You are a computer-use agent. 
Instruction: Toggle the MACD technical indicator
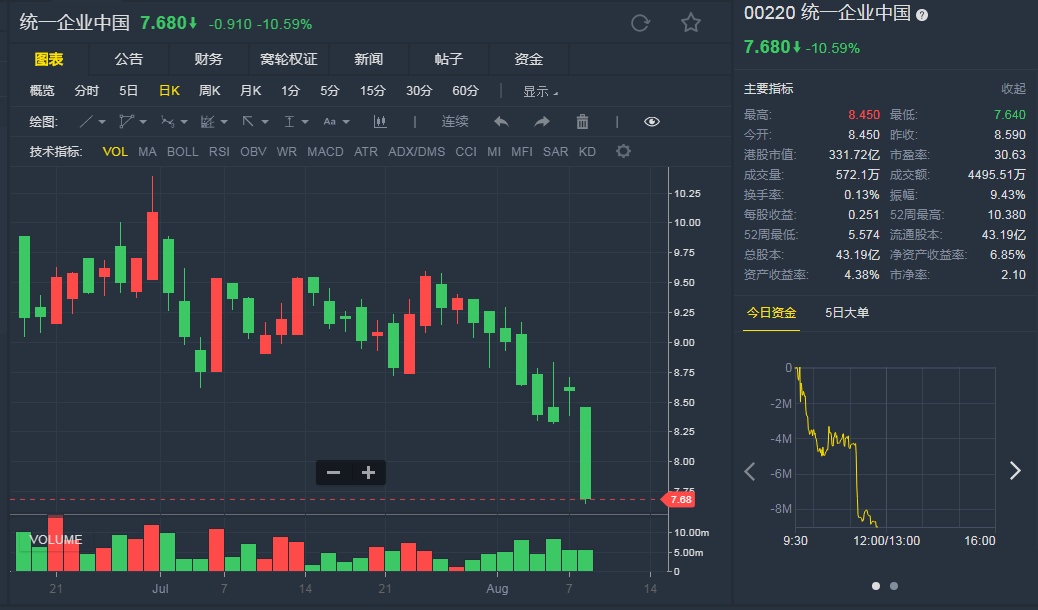click(x=325, y=152)
